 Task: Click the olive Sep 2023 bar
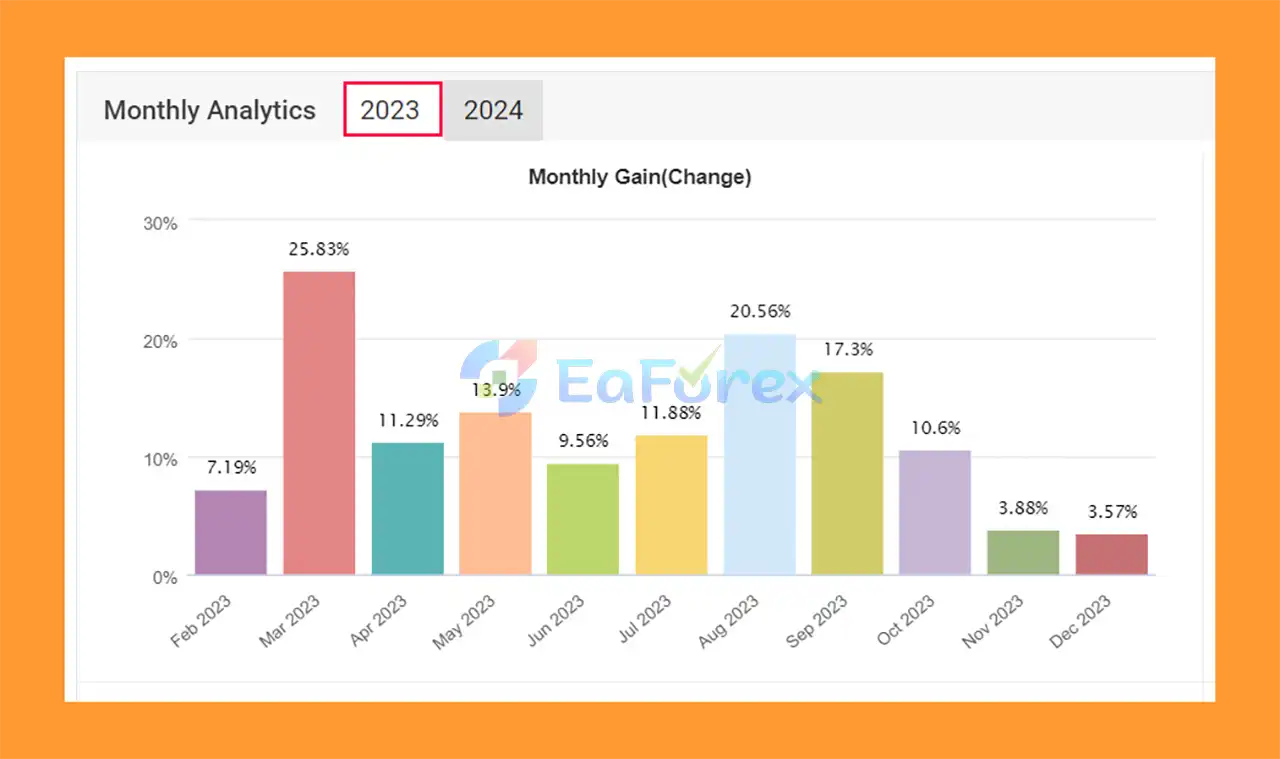coord(847,474)
